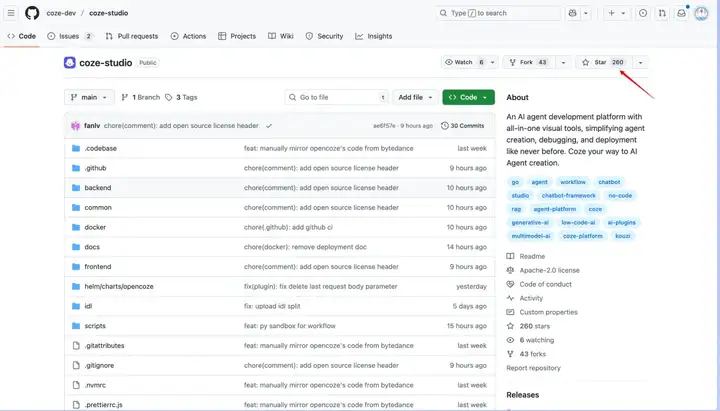720x411 pixels.
Task: Expand the Fork options dropdown arrow
Action: (x=563, y=62)
